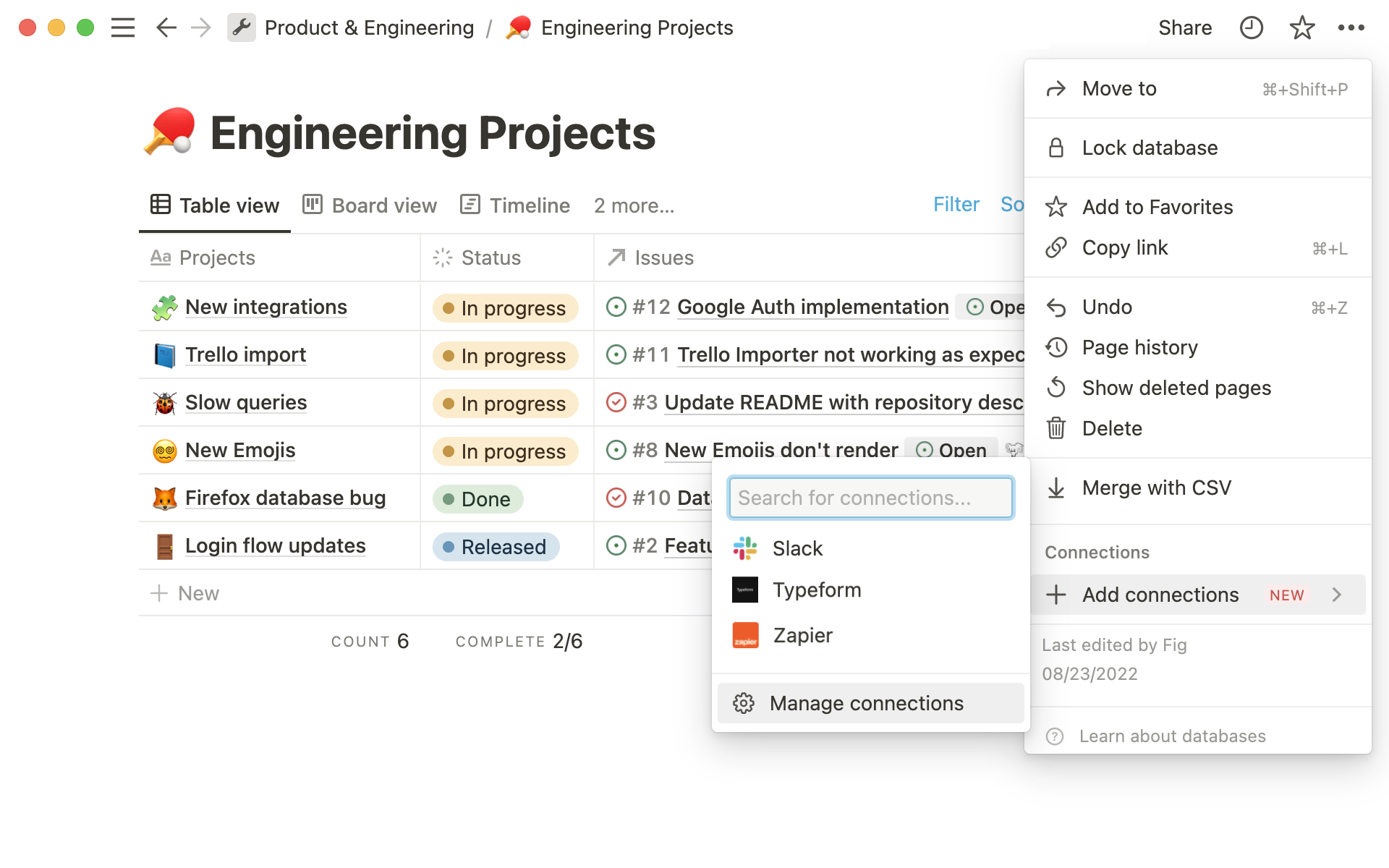Viewport: 1389px width, 868px height.
Task: Expand the 2 more views dropdown
Action: click(x=634, y=205)
